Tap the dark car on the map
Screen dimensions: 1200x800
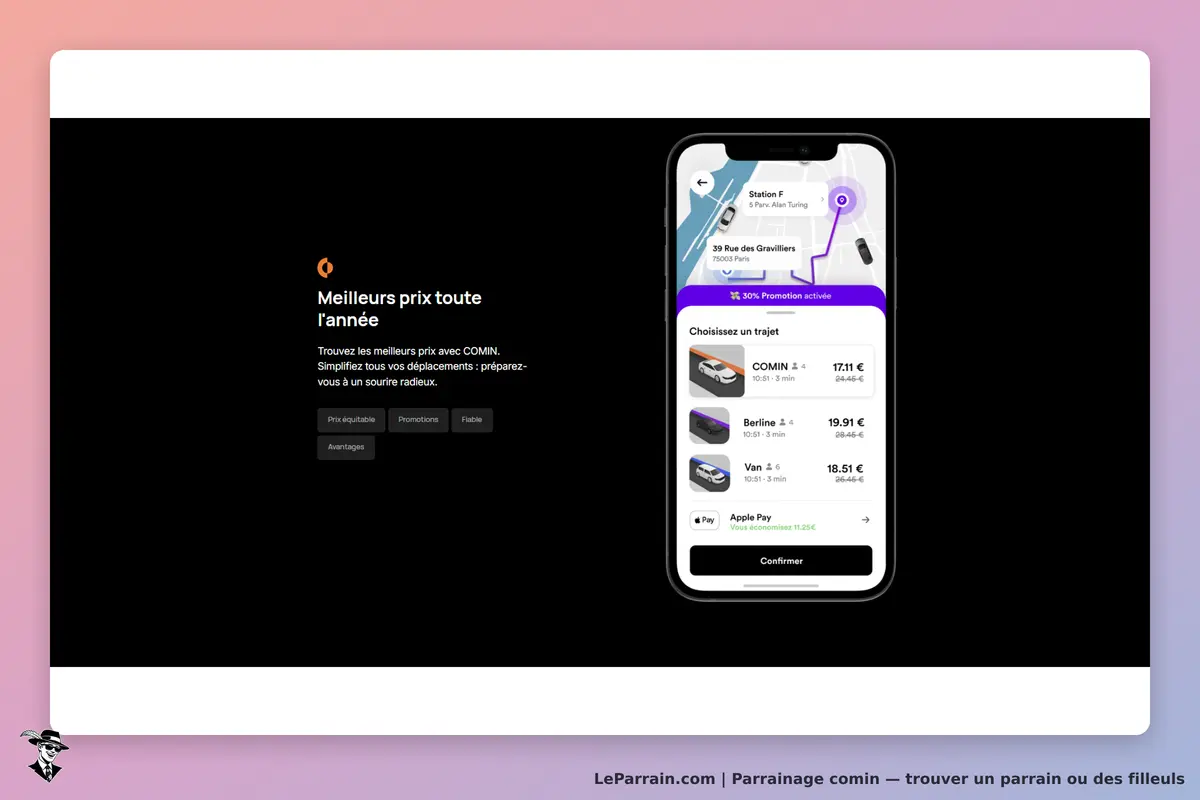(x=863, y=250)
